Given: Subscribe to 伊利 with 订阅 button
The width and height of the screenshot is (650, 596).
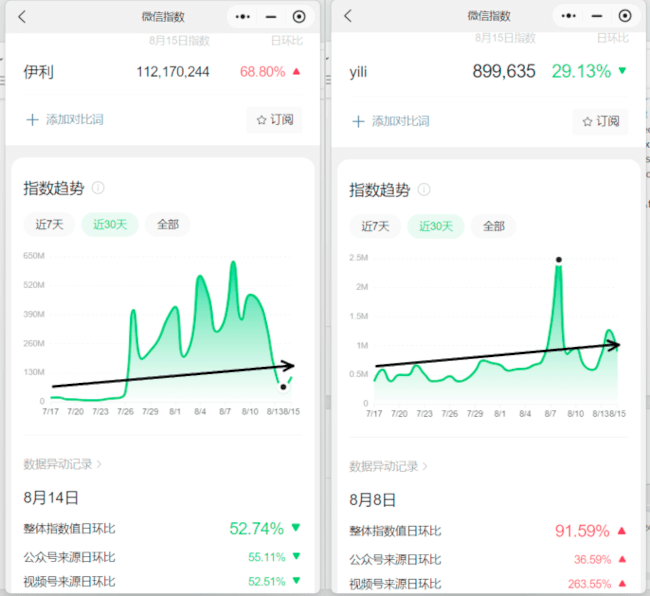Looking at the screenshot, I should point(275,120).
